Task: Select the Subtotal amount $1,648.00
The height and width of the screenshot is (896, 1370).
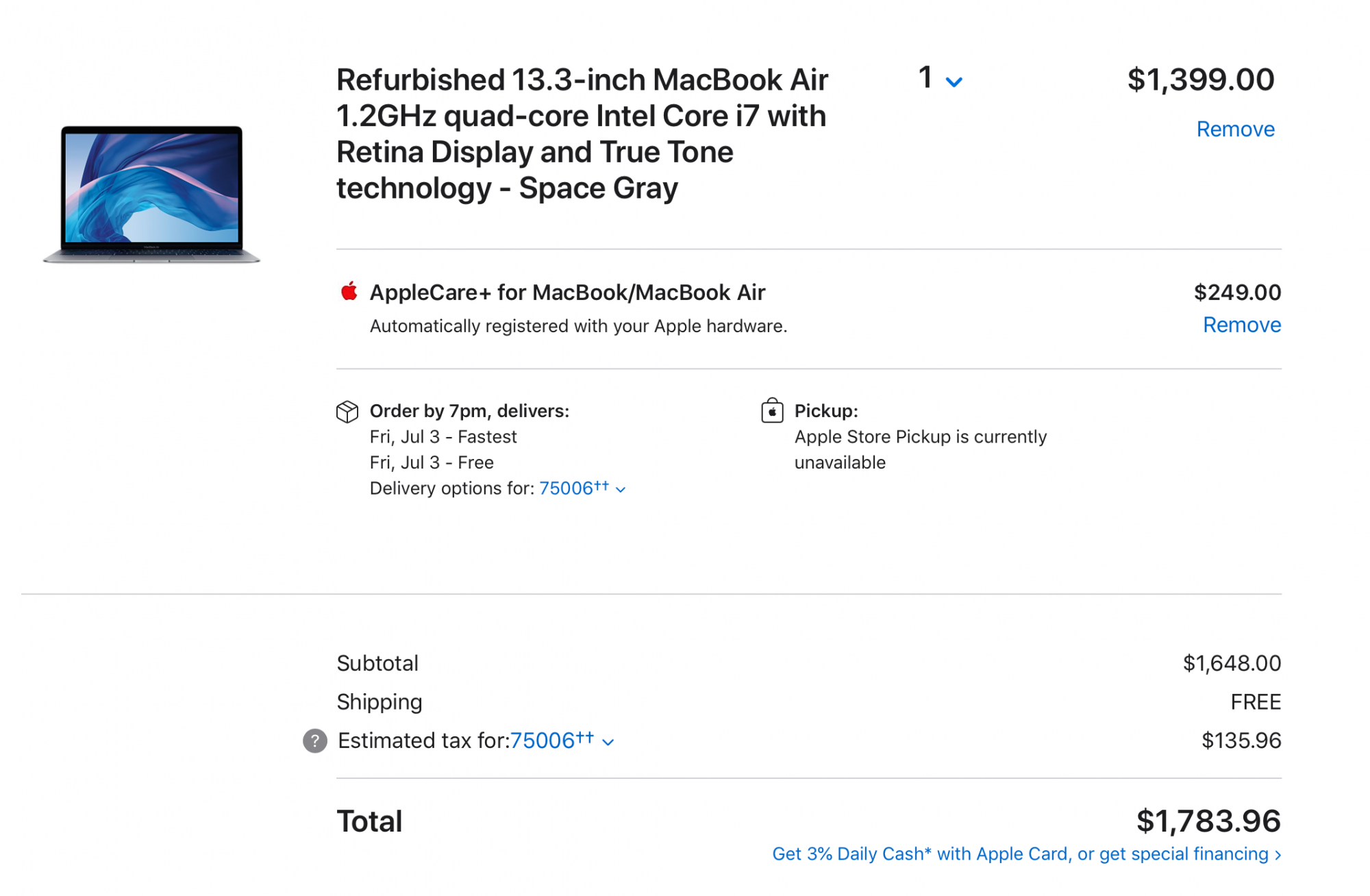Action: [x=1232, y=663]
